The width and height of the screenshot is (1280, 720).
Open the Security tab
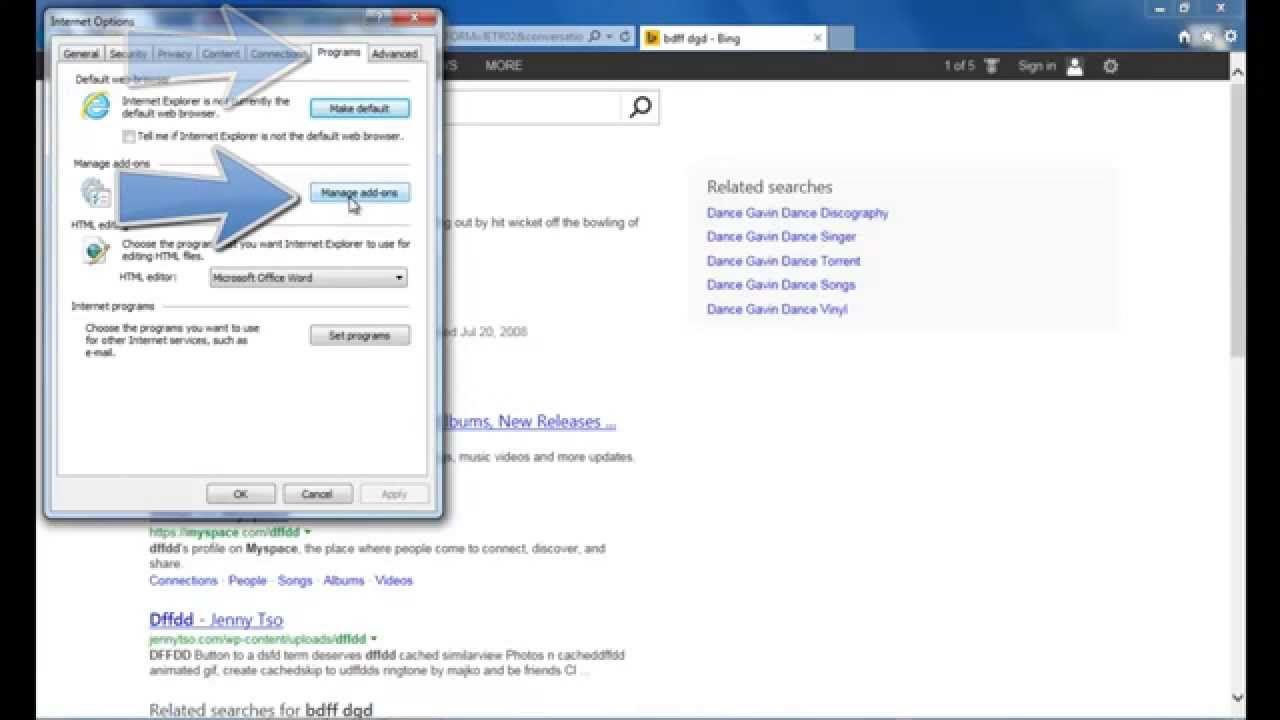(x=128, y=54)
